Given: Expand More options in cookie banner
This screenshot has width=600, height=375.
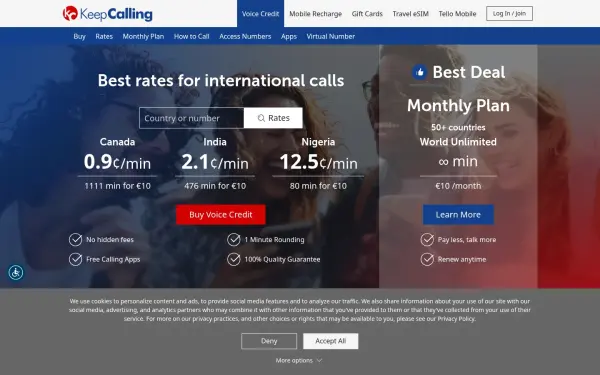Looking at the screenshot, I should pyautogui.click(x=299, y=360).
